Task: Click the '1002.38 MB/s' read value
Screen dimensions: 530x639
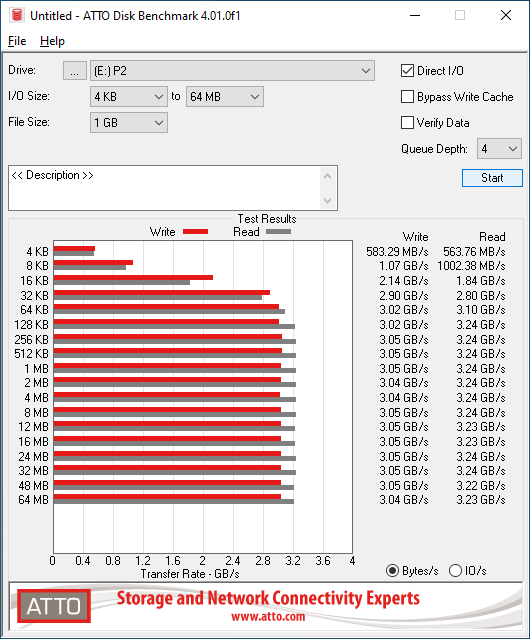Action: coord(471,266)
